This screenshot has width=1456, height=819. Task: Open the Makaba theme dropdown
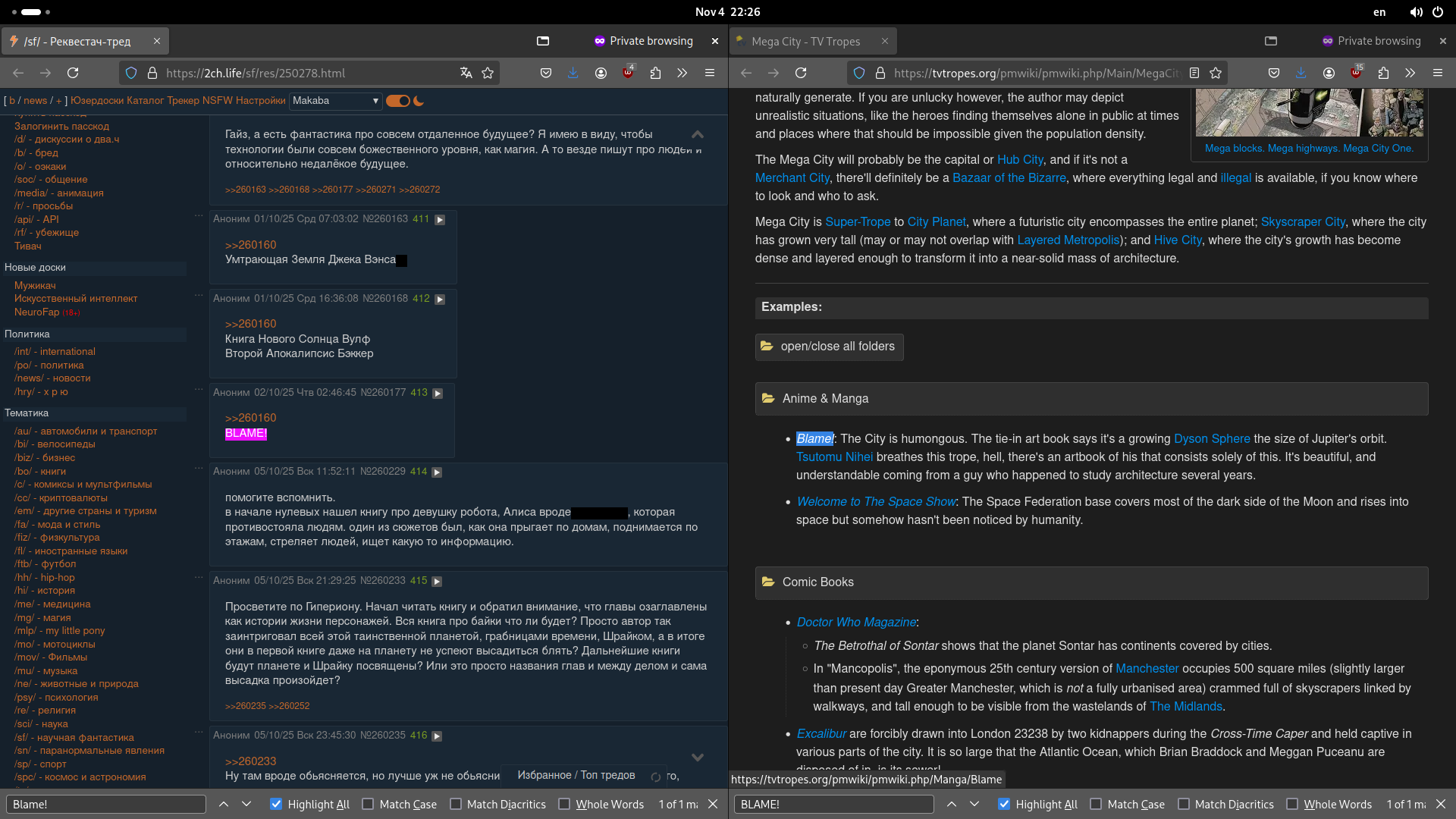[335, 101]
